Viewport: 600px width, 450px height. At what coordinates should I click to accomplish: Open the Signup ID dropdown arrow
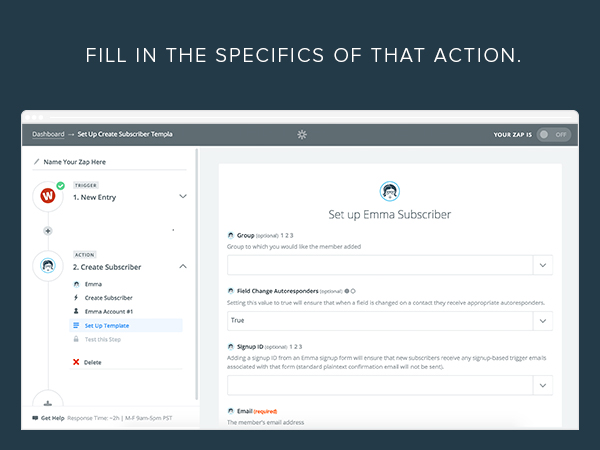pos(543,385)
